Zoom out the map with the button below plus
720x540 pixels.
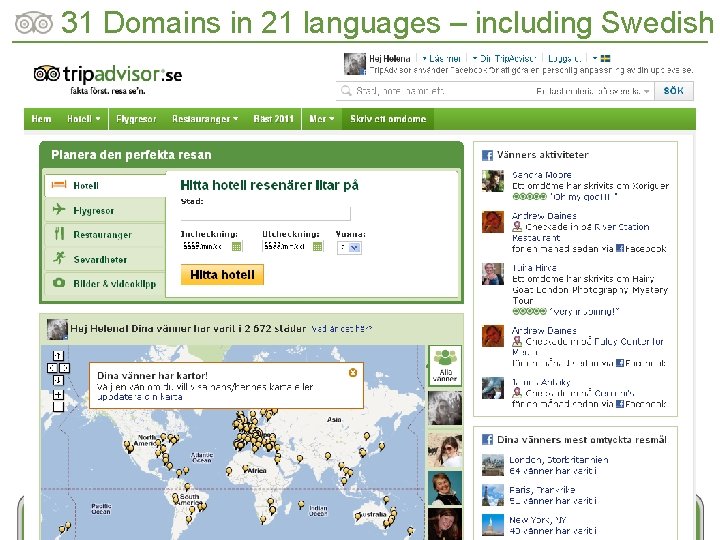pyautogui.click(x=58, y=407)
